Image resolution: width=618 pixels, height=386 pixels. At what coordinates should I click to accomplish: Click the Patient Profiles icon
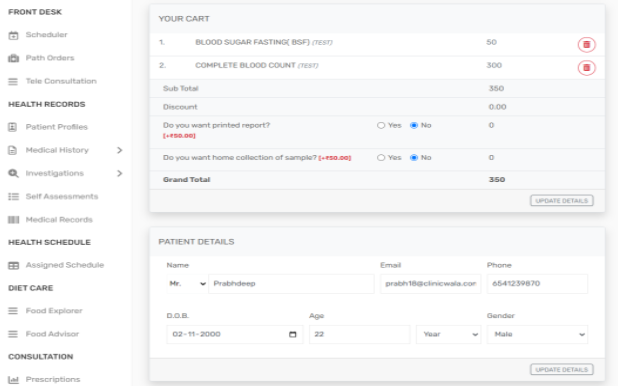tap(13, 127)
